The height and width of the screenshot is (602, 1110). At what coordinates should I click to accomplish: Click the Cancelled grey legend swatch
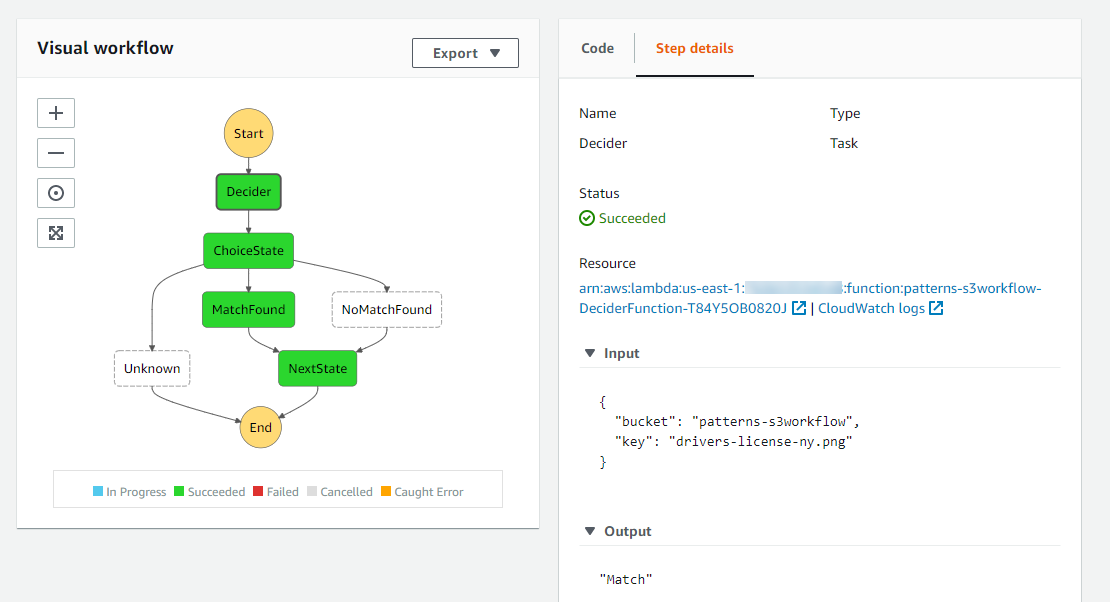tap(312, 491)
